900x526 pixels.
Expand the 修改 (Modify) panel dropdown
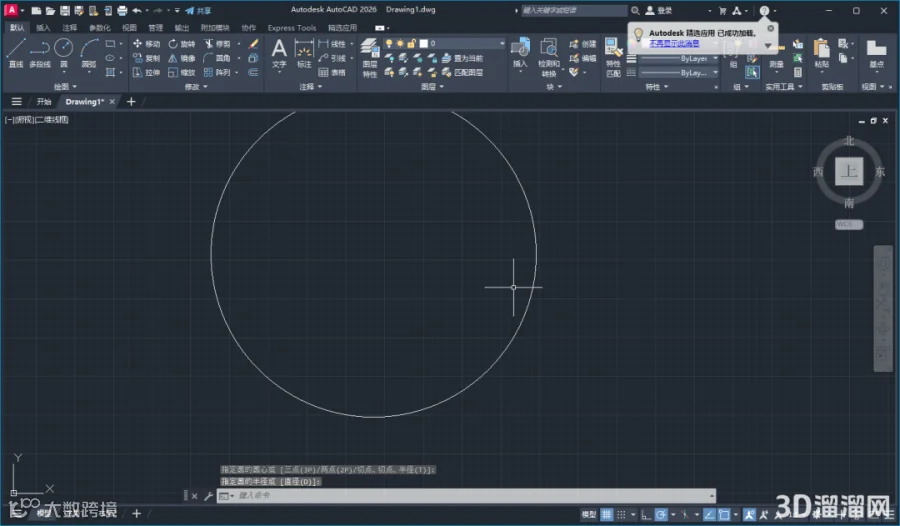pyautogui.click(x=196, y=87)
